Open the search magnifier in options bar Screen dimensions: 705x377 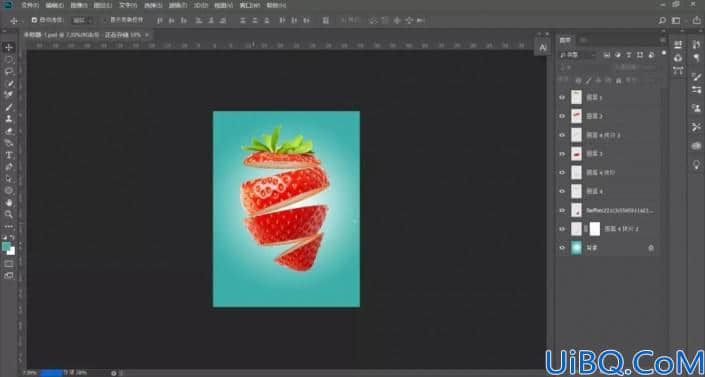[662, 21]
